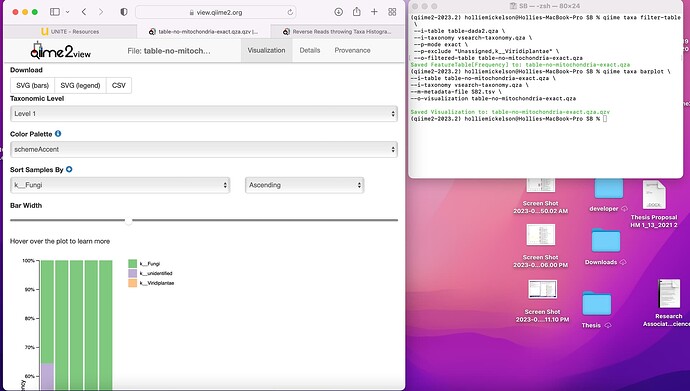Select Research Associate document on desktop
This screenshot has height=391, width=690.
[x=669, y=294]
